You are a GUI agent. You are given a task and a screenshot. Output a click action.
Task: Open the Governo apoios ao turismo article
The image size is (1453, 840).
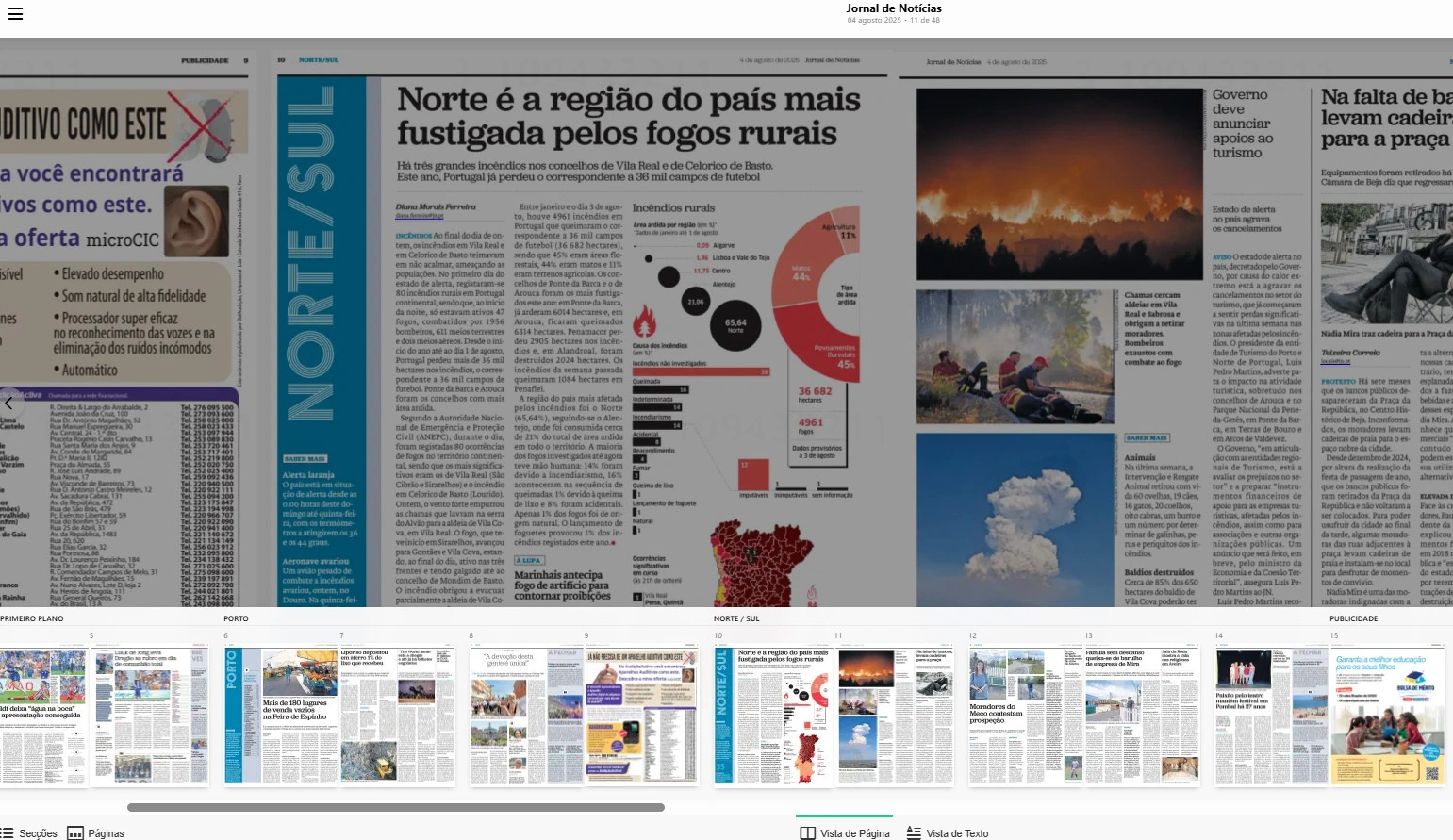1243,124
